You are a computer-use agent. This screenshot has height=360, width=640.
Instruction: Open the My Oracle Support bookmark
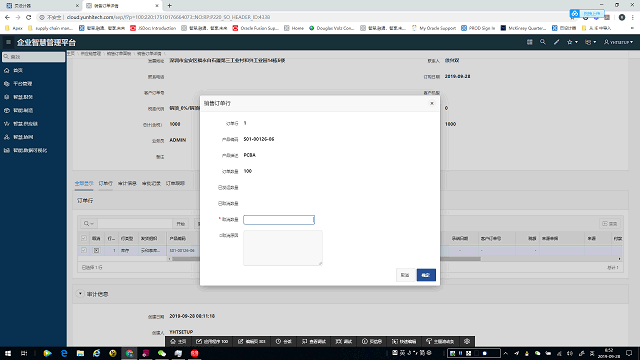click(x=433, y=28)
